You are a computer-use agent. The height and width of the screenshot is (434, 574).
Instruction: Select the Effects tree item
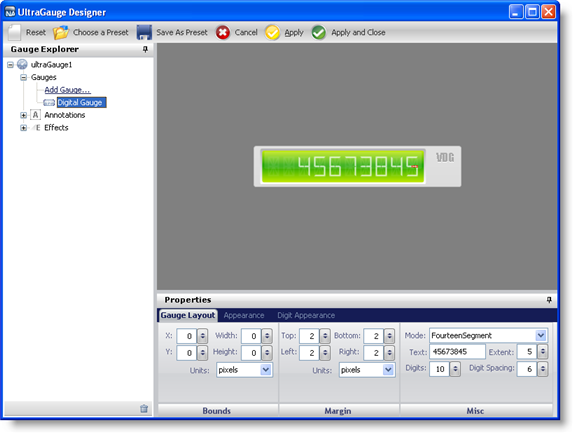[56, 128]
